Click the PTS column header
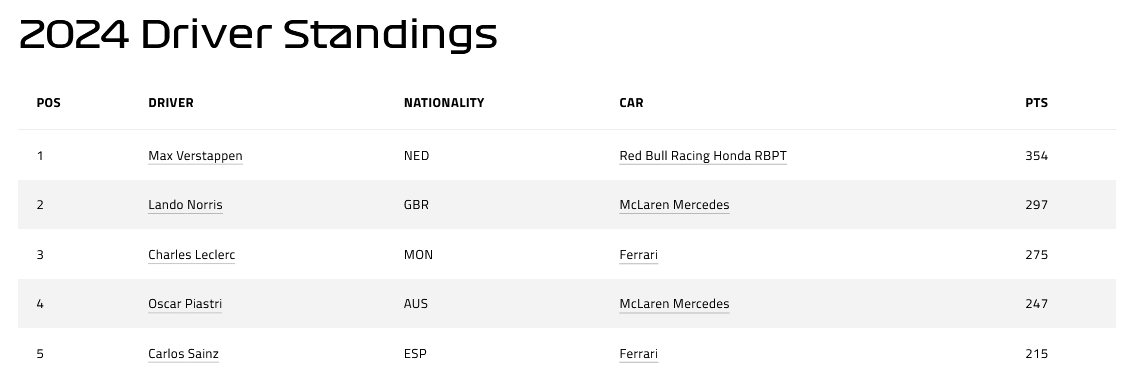 tap(1036, 103)
